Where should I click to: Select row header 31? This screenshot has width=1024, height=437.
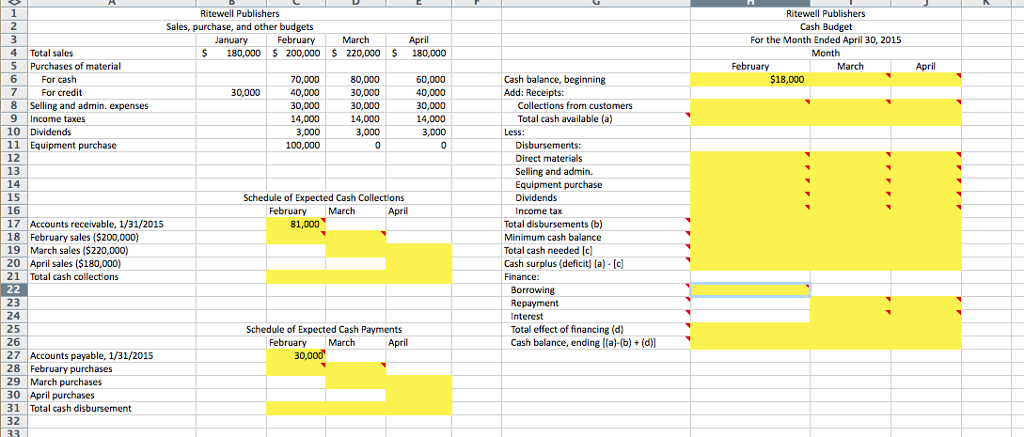(x=13, y=408)
